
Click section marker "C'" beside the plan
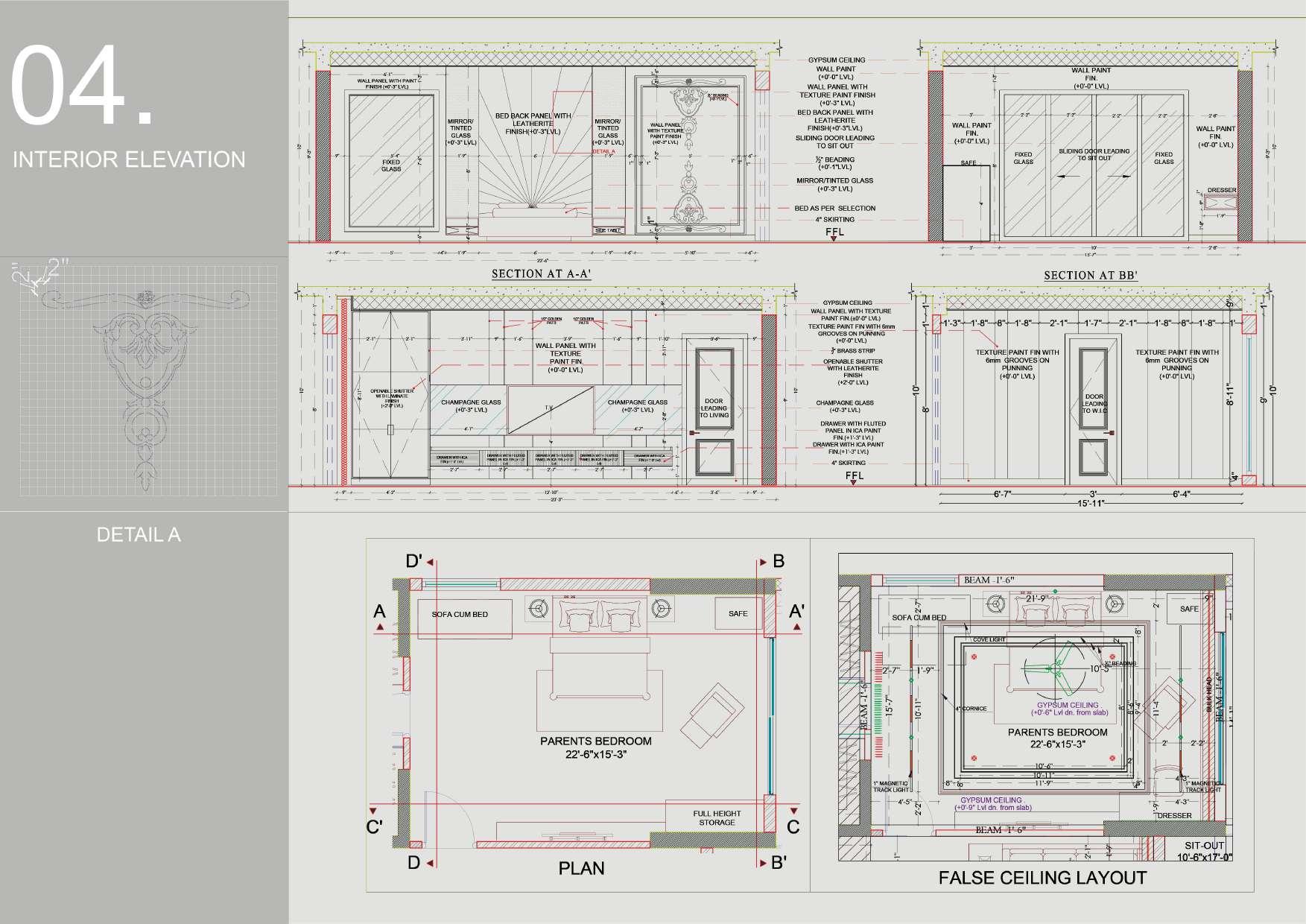point(375,827)
